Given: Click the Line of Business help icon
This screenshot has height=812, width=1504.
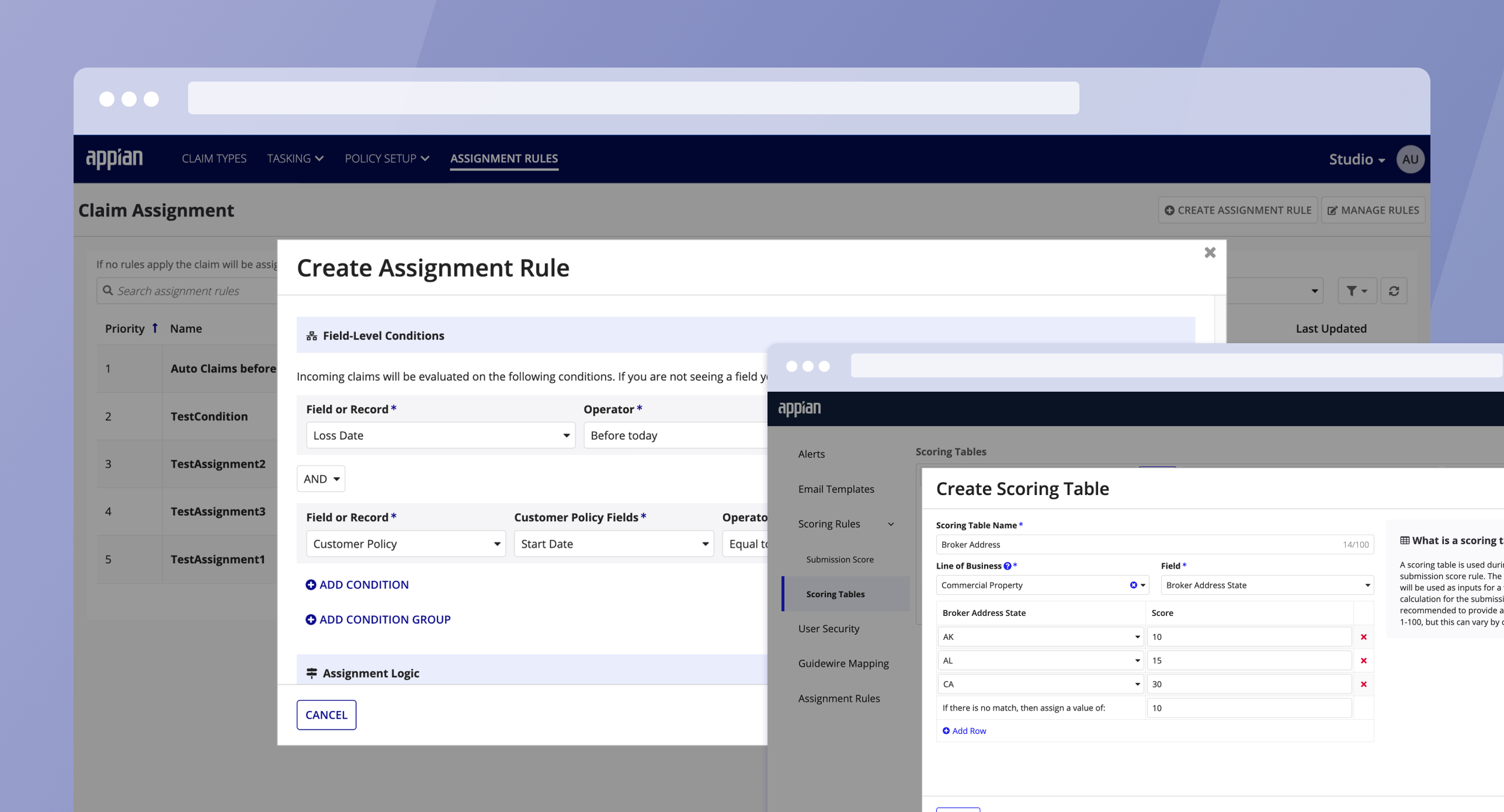Looking at the screenshot, I should click(x=1007, y=566).
